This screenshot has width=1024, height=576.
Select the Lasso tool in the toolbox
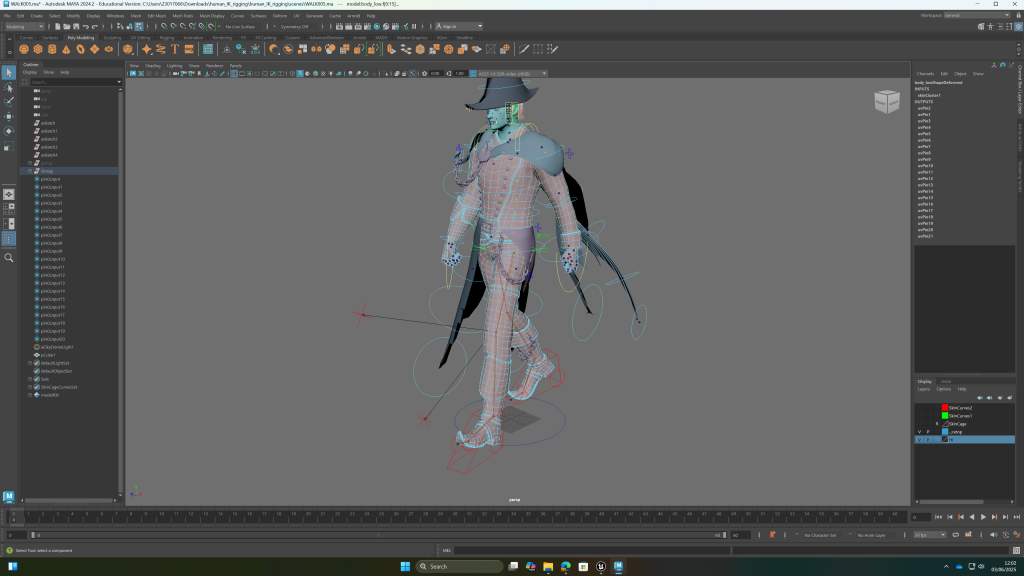[x=9, y=87]
